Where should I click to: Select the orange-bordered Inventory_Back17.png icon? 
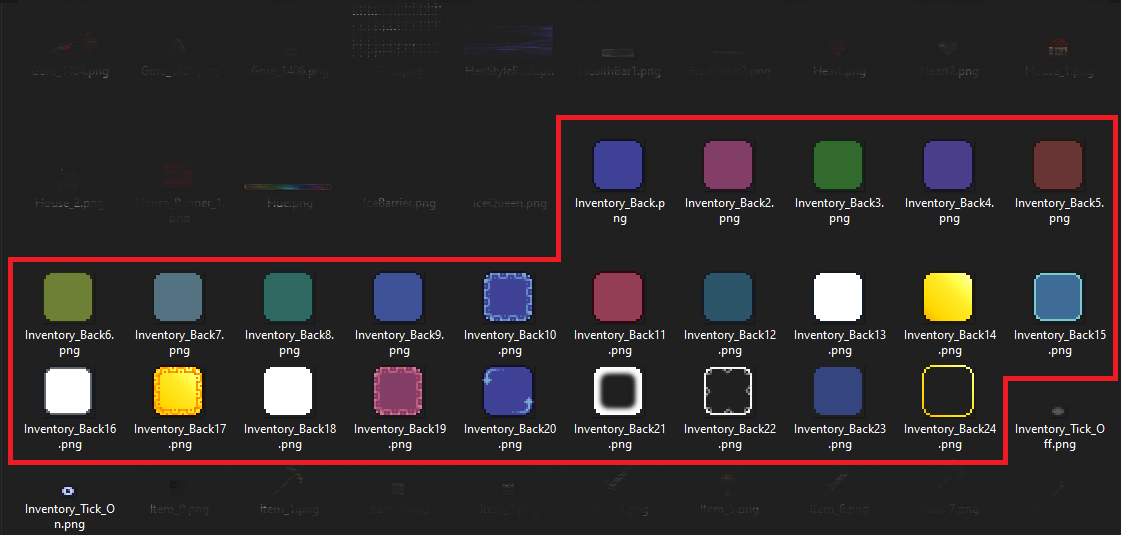point(178,391)
